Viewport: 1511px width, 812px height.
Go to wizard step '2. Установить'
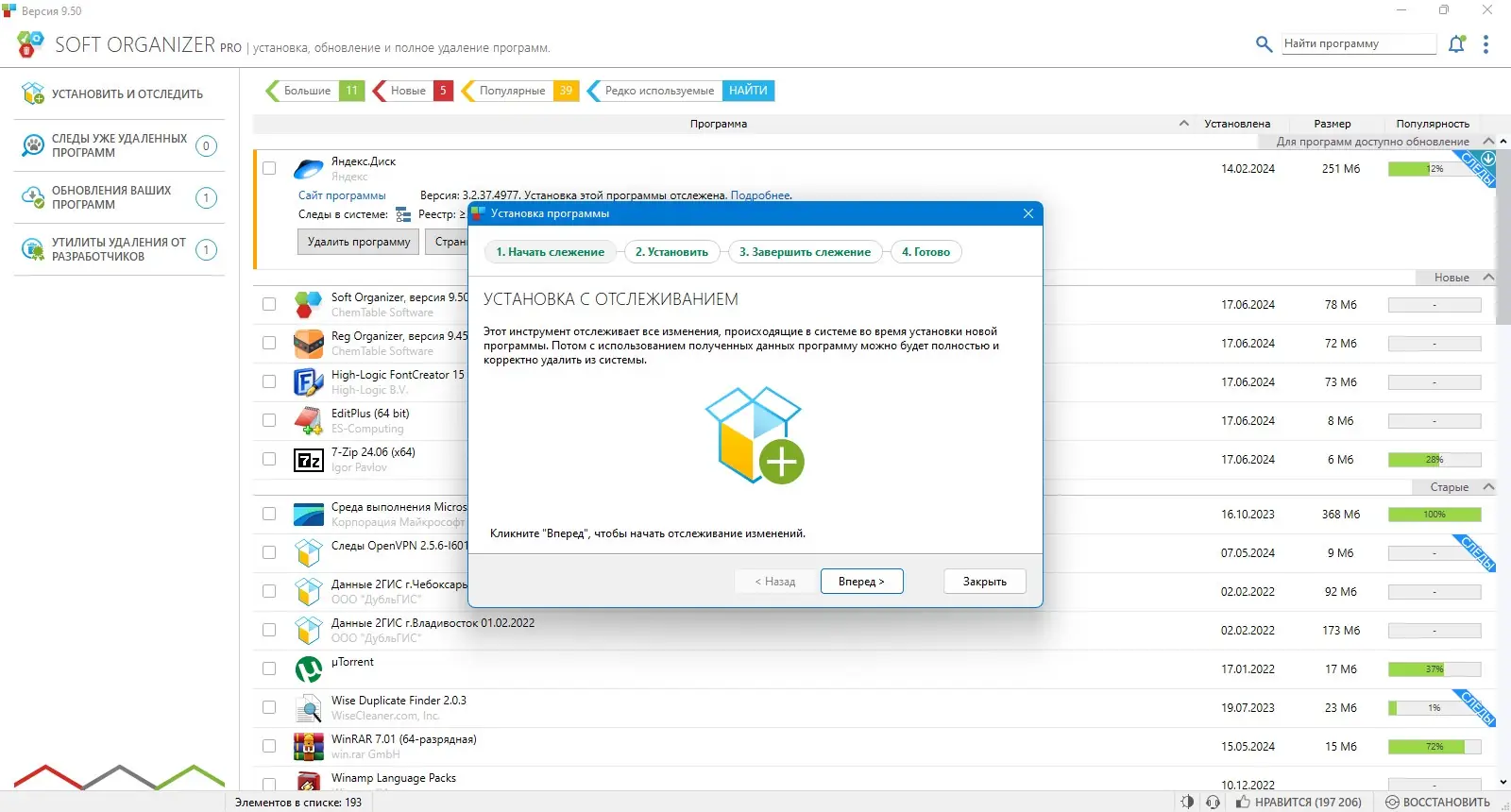671,252
